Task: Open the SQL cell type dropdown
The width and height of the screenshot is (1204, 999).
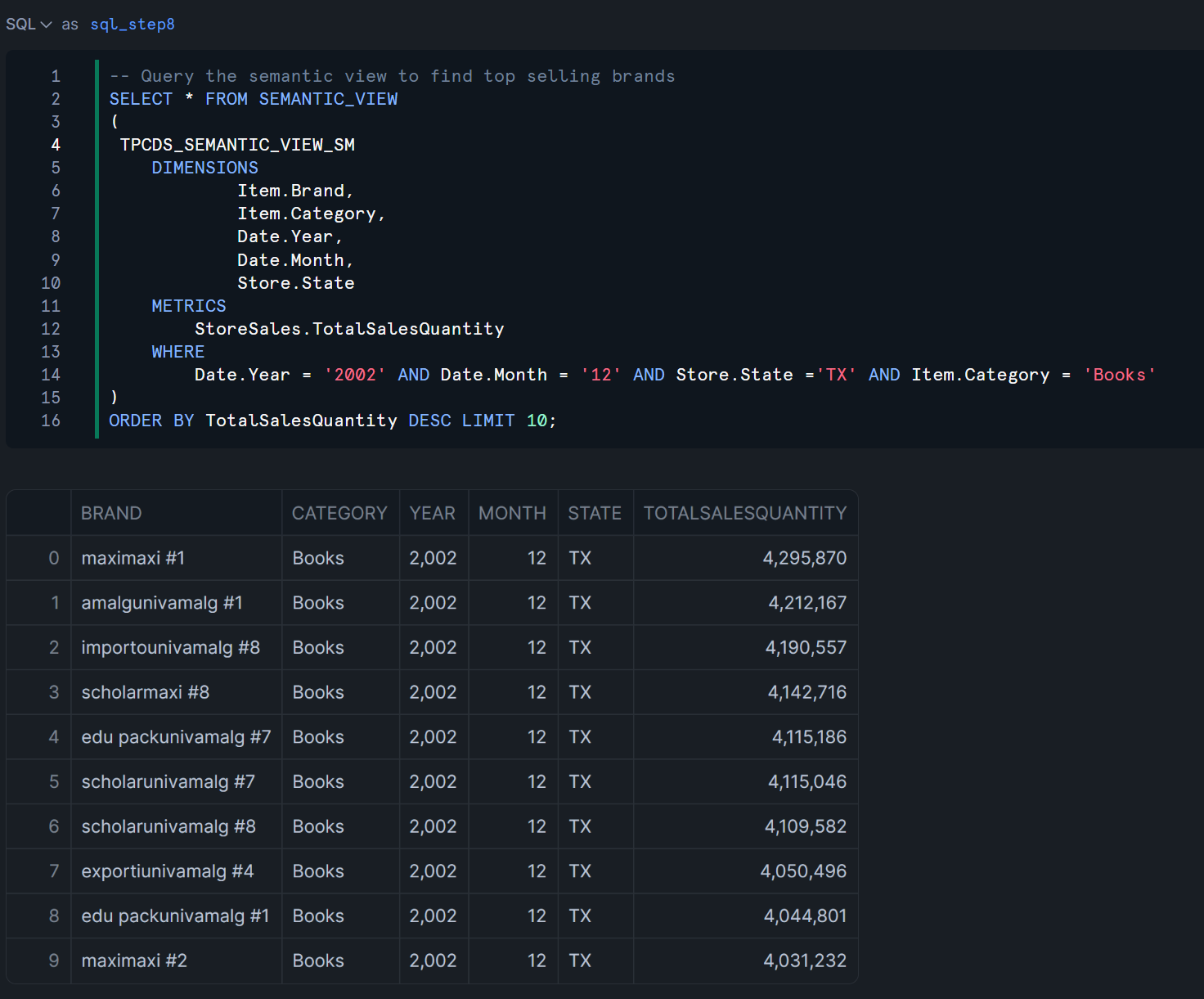Action: (29, 25)
